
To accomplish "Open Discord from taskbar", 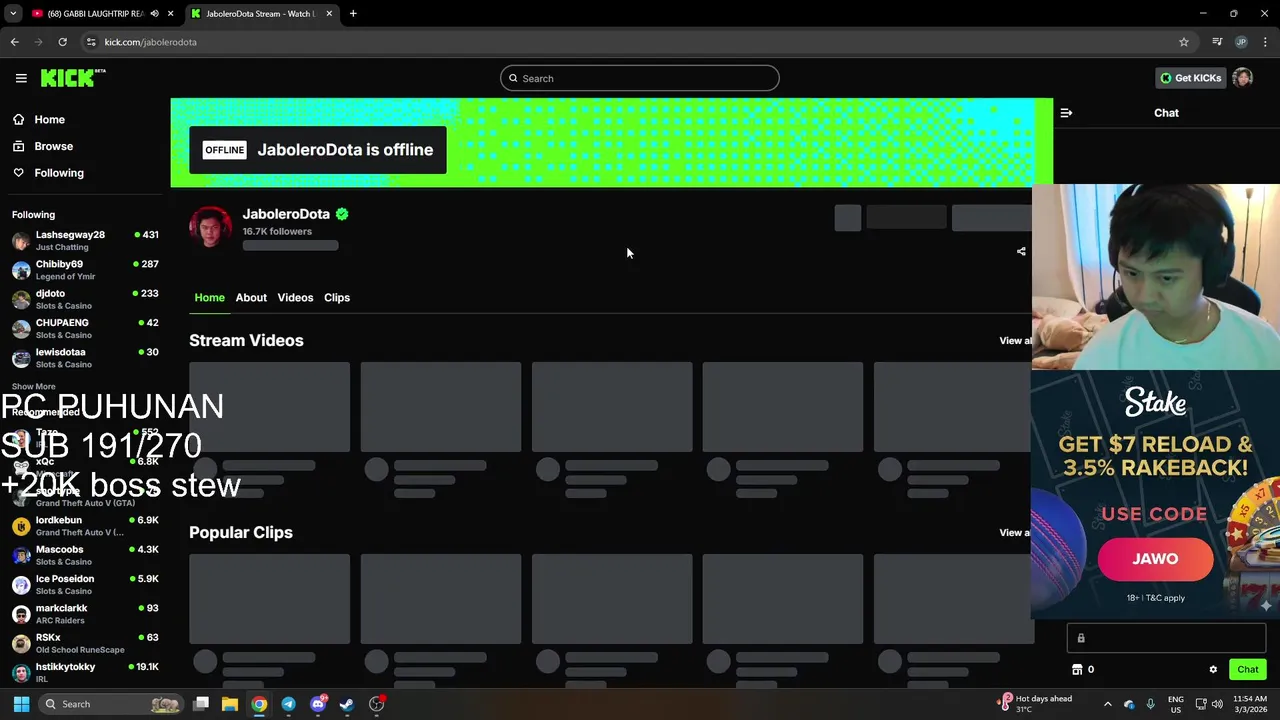I will point(318,704).
